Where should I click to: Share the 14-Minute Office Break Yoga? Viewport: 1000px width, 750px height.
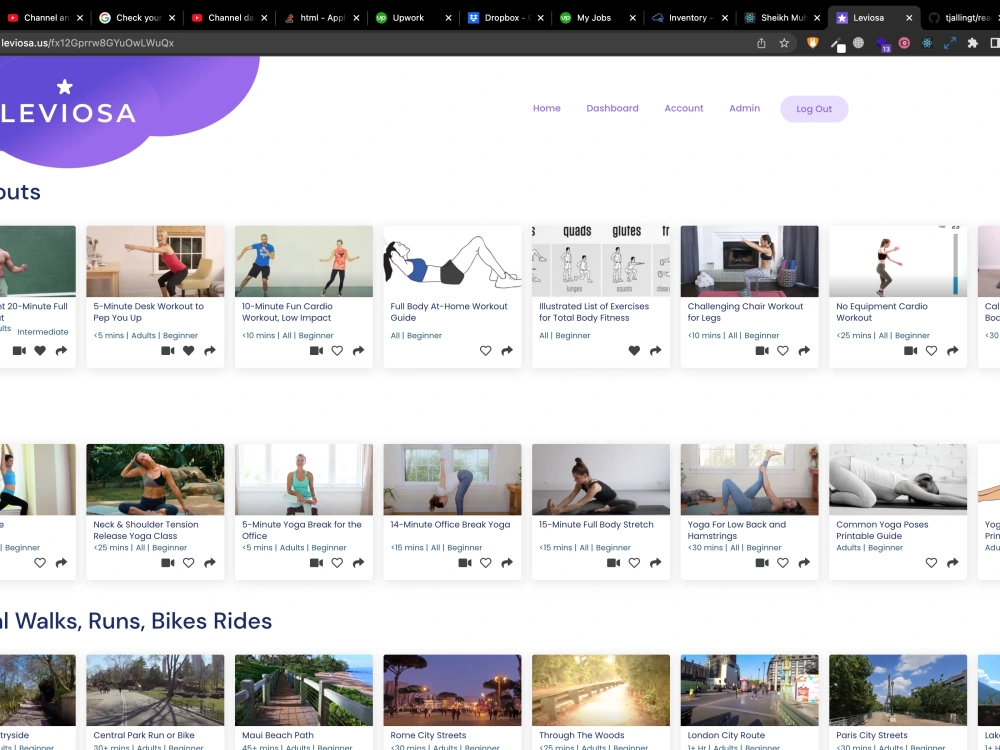coord(507,563)
